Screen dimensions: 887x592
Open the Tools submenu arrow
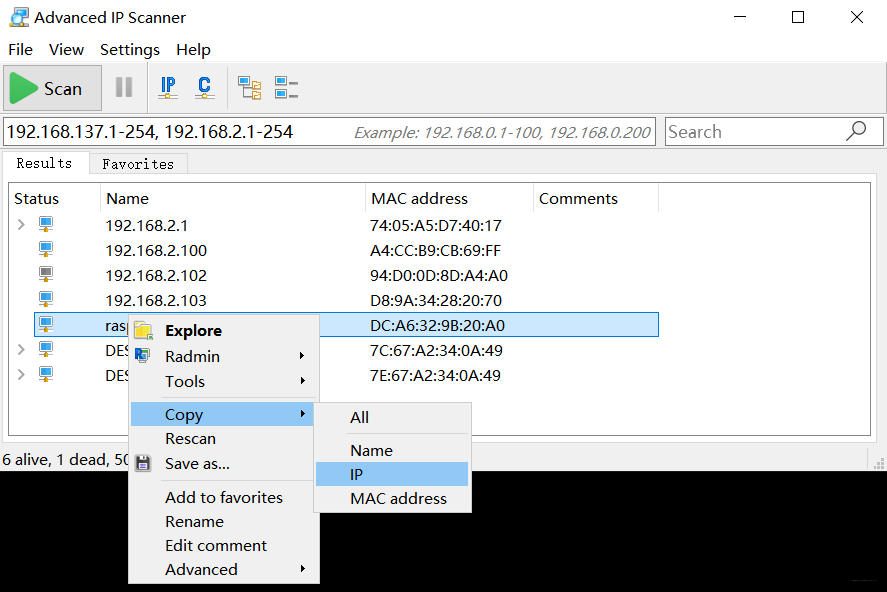coord(302,381)
